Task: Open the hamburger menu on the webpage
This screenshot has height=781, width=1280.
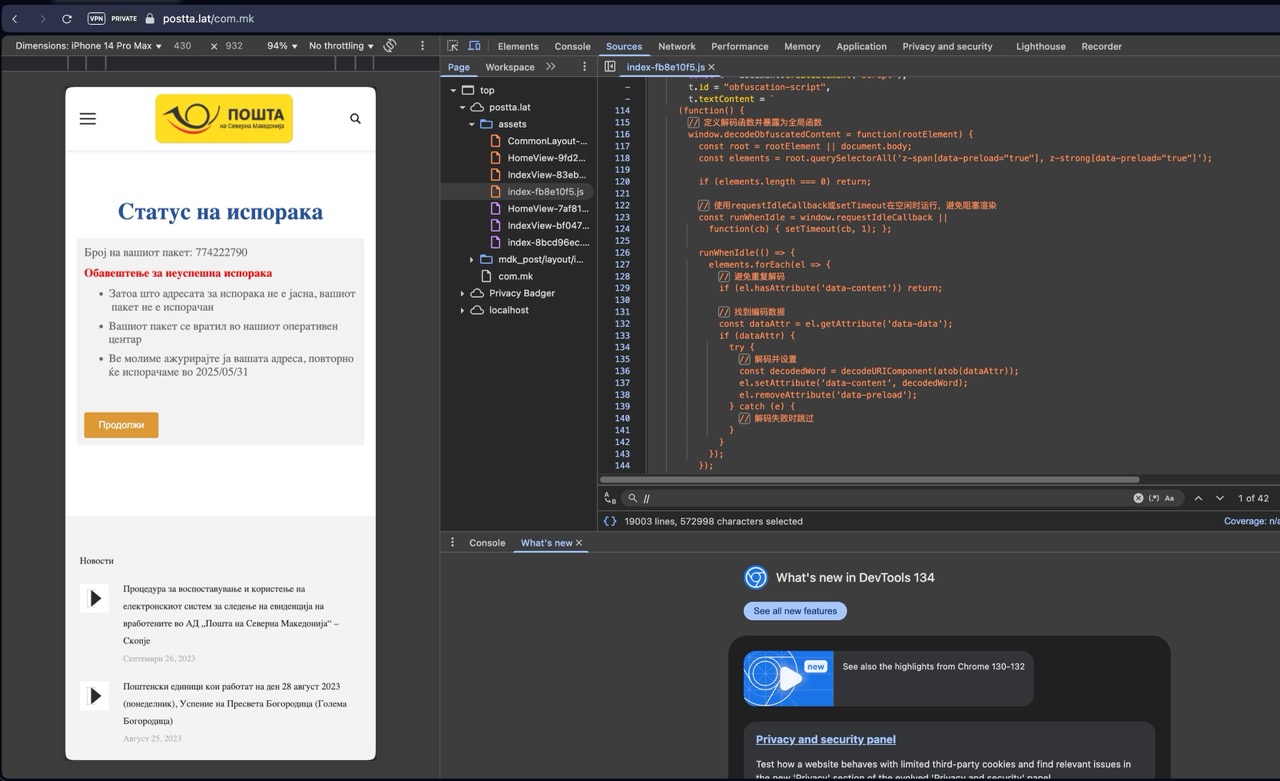Action: tap(88, 119)
